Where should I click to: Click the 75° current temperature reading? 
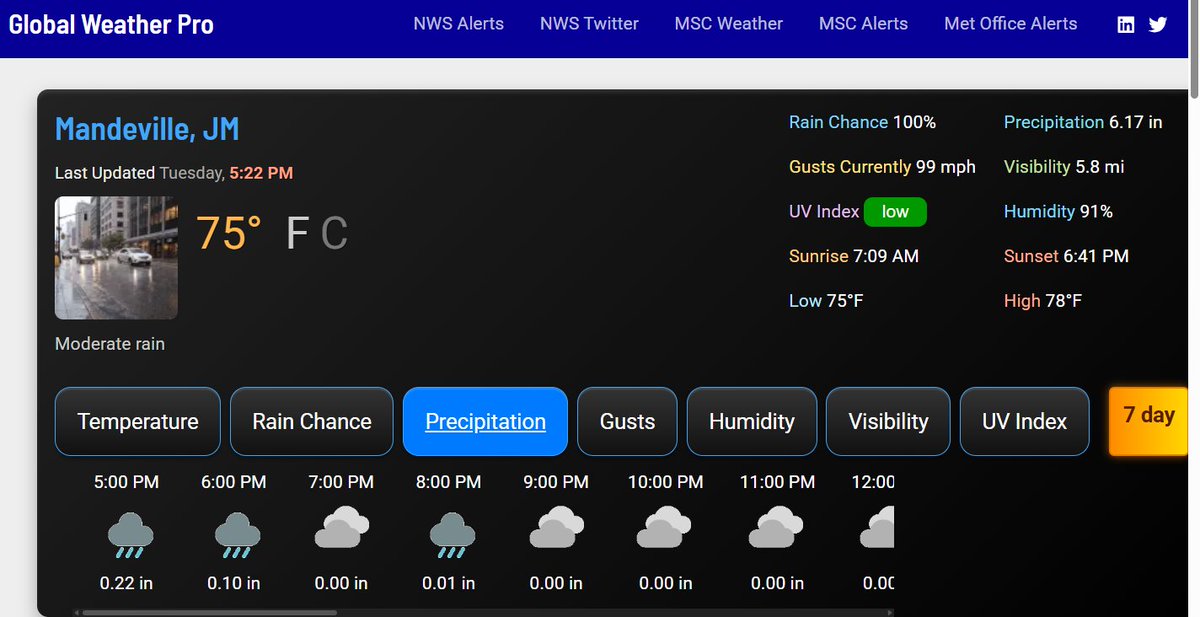(x=228, y=233)
